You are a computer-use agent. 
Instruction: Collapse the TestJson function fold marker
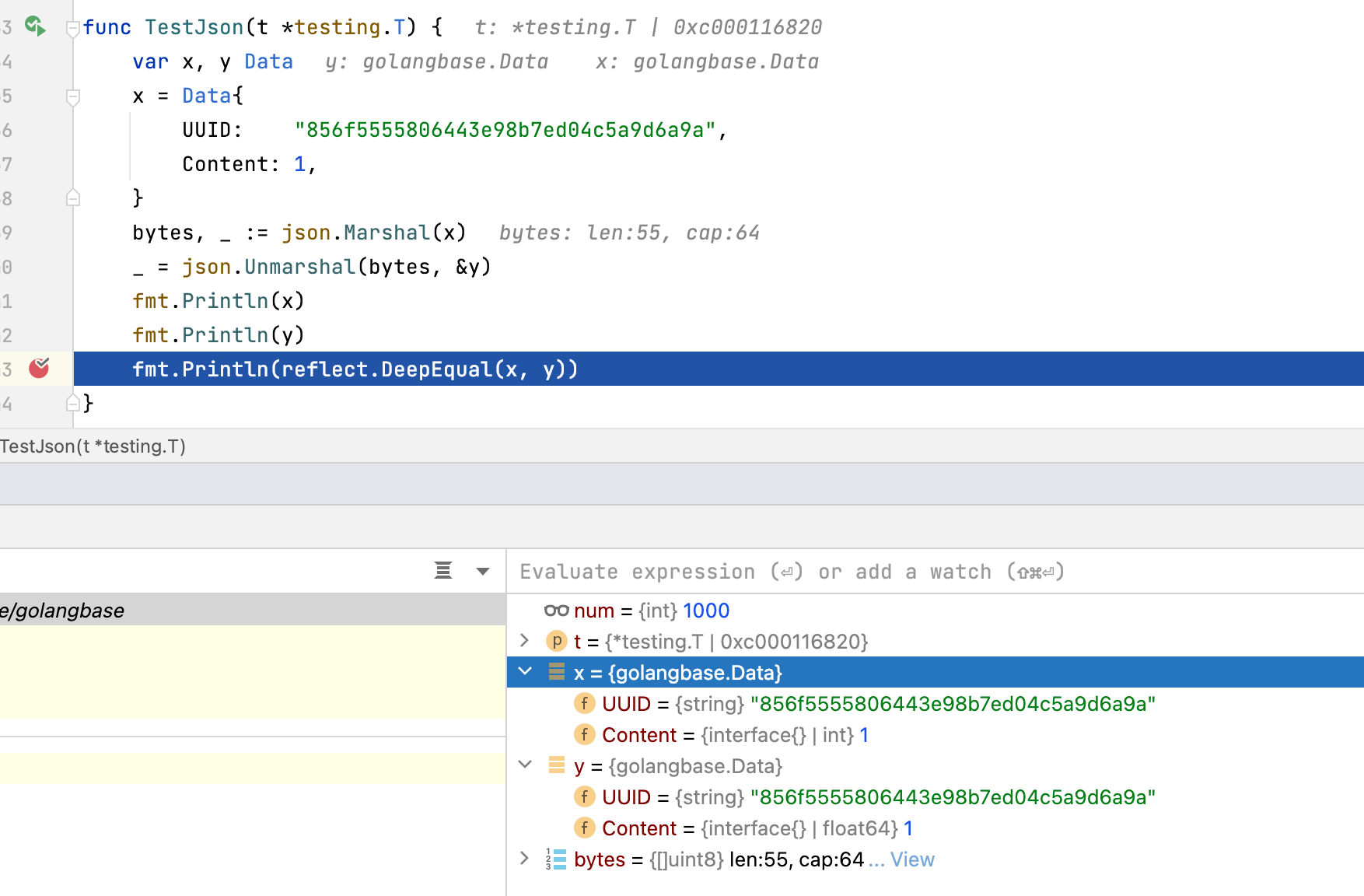pos(73,28)
